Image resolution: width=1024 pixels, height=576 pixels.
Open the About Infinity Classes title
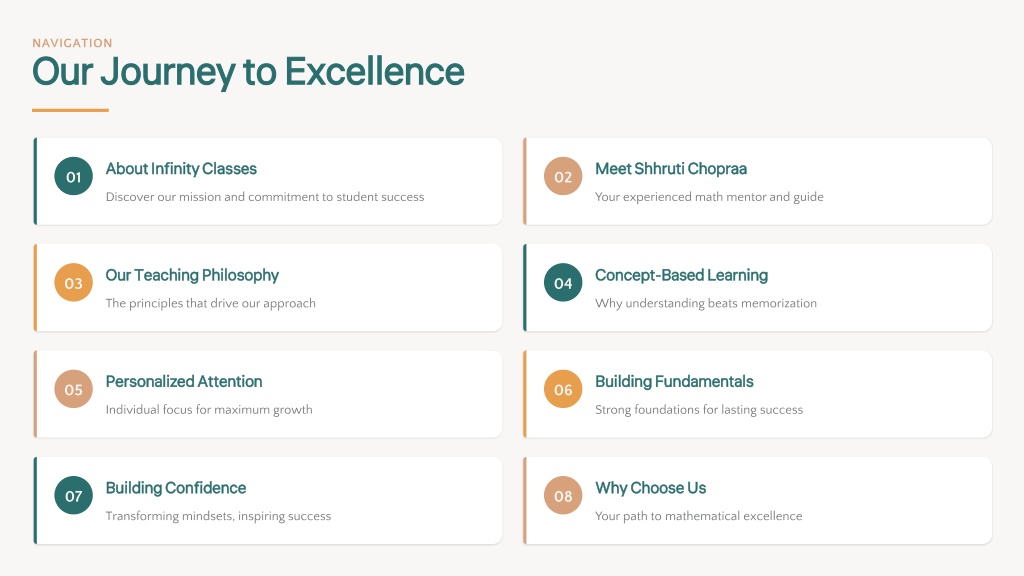coord(181,168)
